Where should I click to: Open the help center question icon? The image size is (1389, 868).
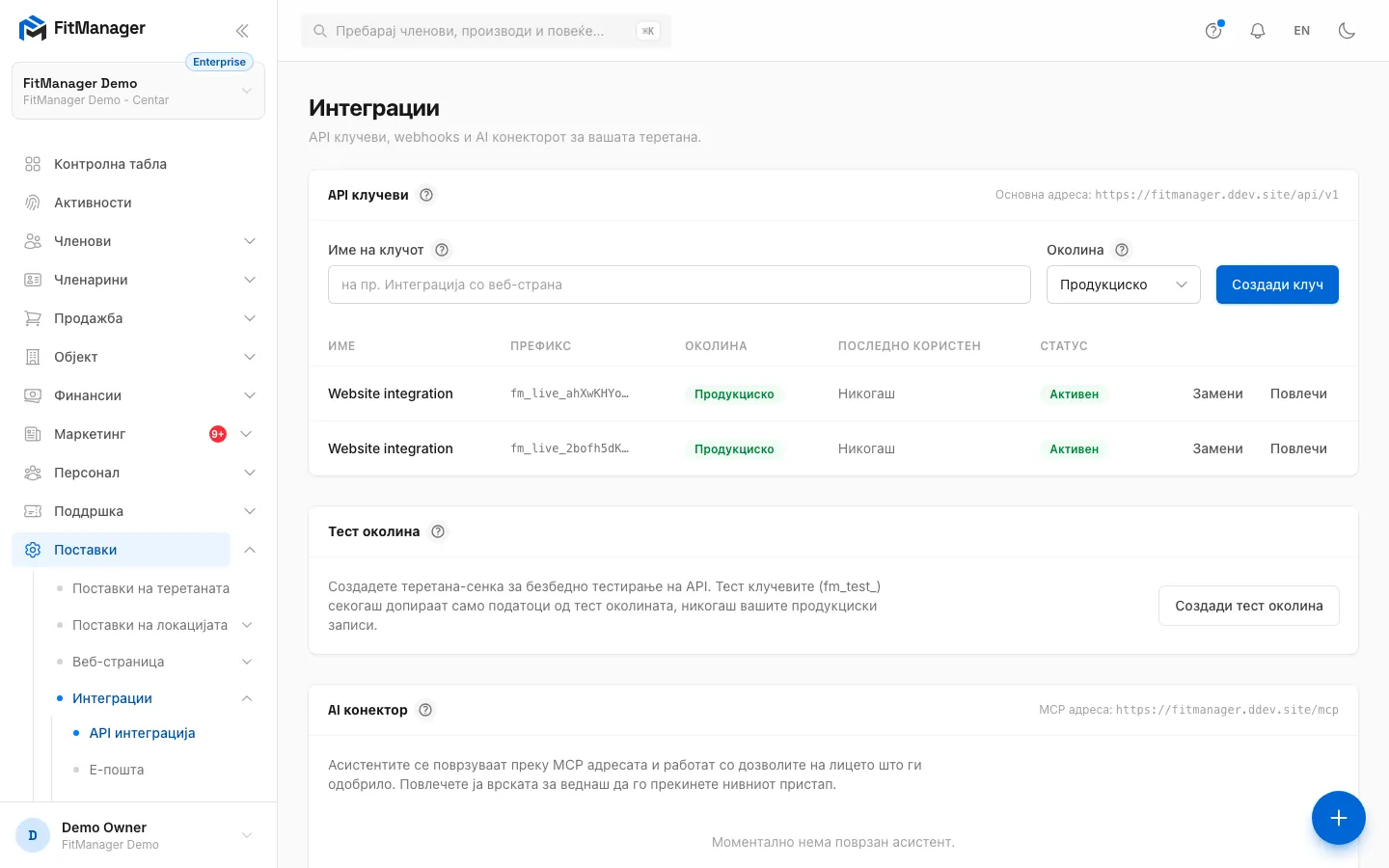pyautogui.click(x=1213, y=31)
